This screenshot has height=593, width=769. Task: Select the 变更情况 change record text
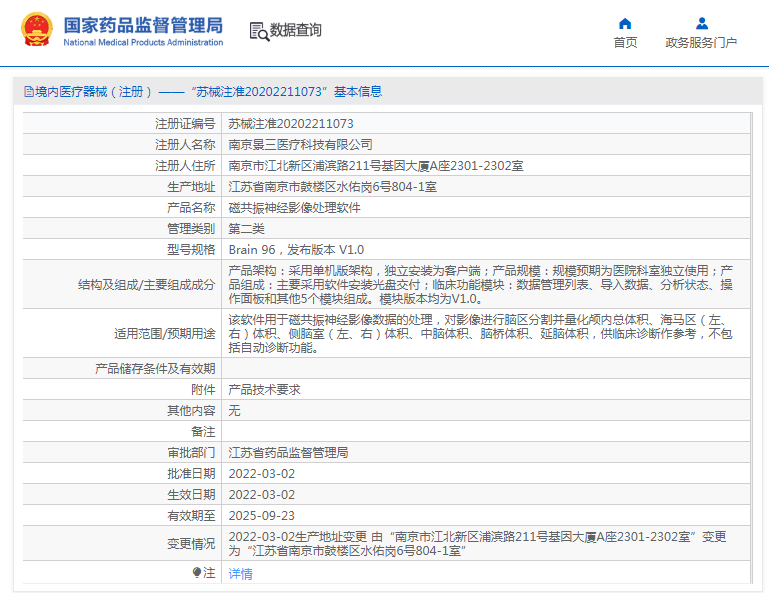coord(477,543)
